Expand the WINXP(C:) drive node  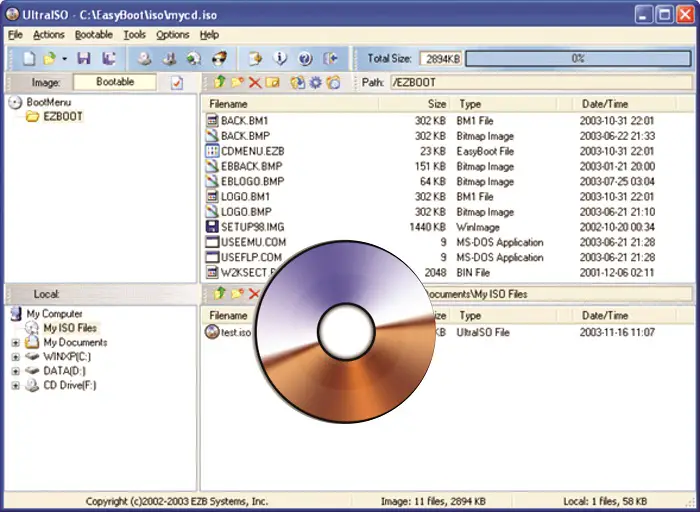pos(15,356)
